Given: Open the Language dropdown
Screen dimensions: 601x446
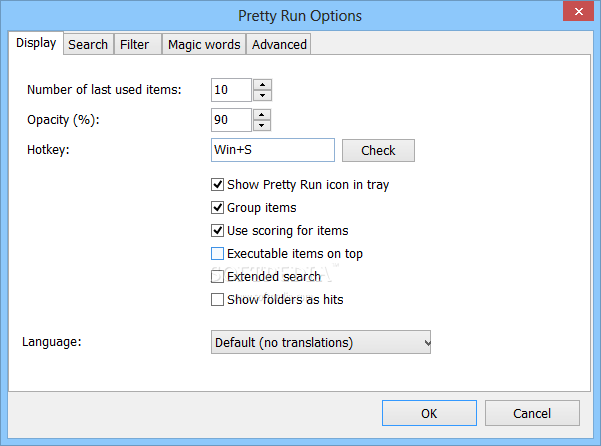Looking at the screenshot, I should click(x=321, y=342).
